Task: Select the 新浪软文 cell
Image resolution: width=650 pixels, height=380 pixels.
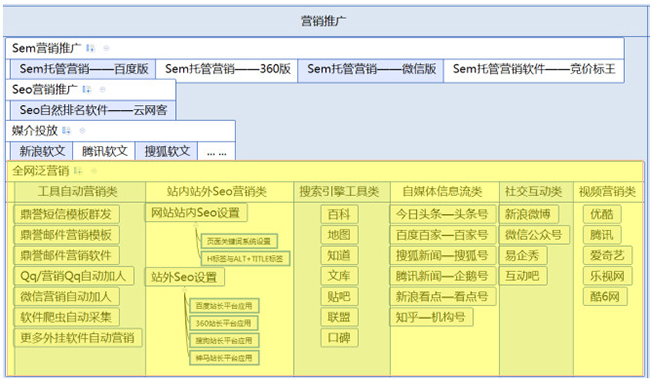Action: [x=41, y=151]
